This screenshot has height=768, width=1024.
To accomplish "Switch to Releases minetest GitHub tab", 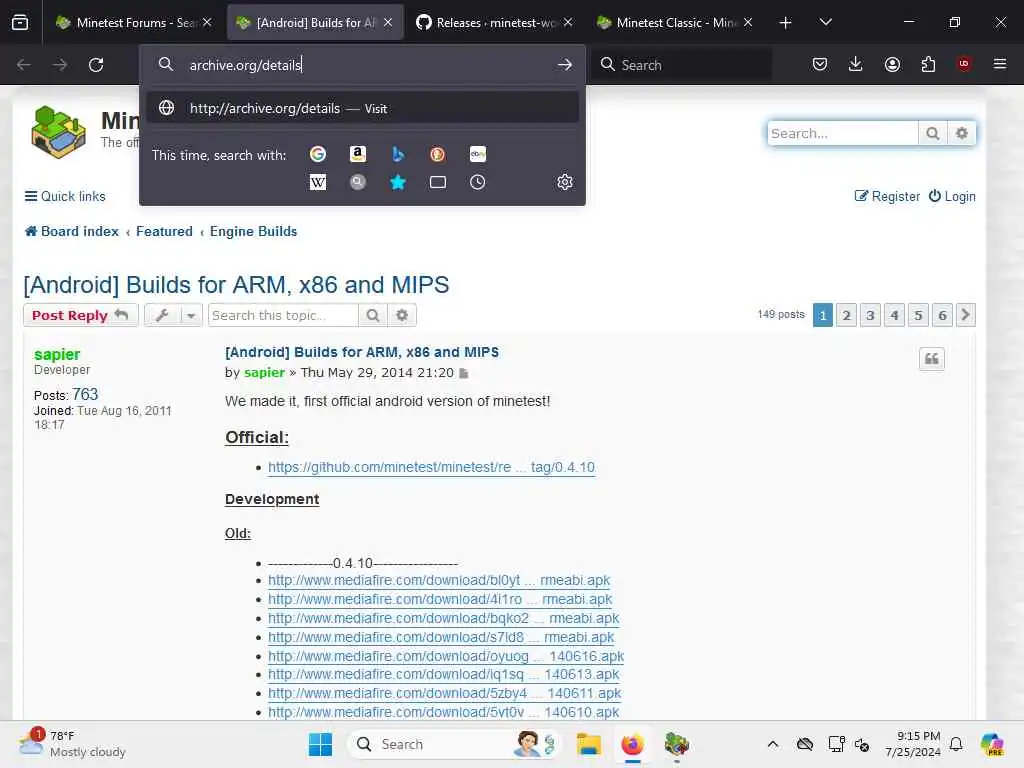I will pyautogui.click(x=494, y=22).
